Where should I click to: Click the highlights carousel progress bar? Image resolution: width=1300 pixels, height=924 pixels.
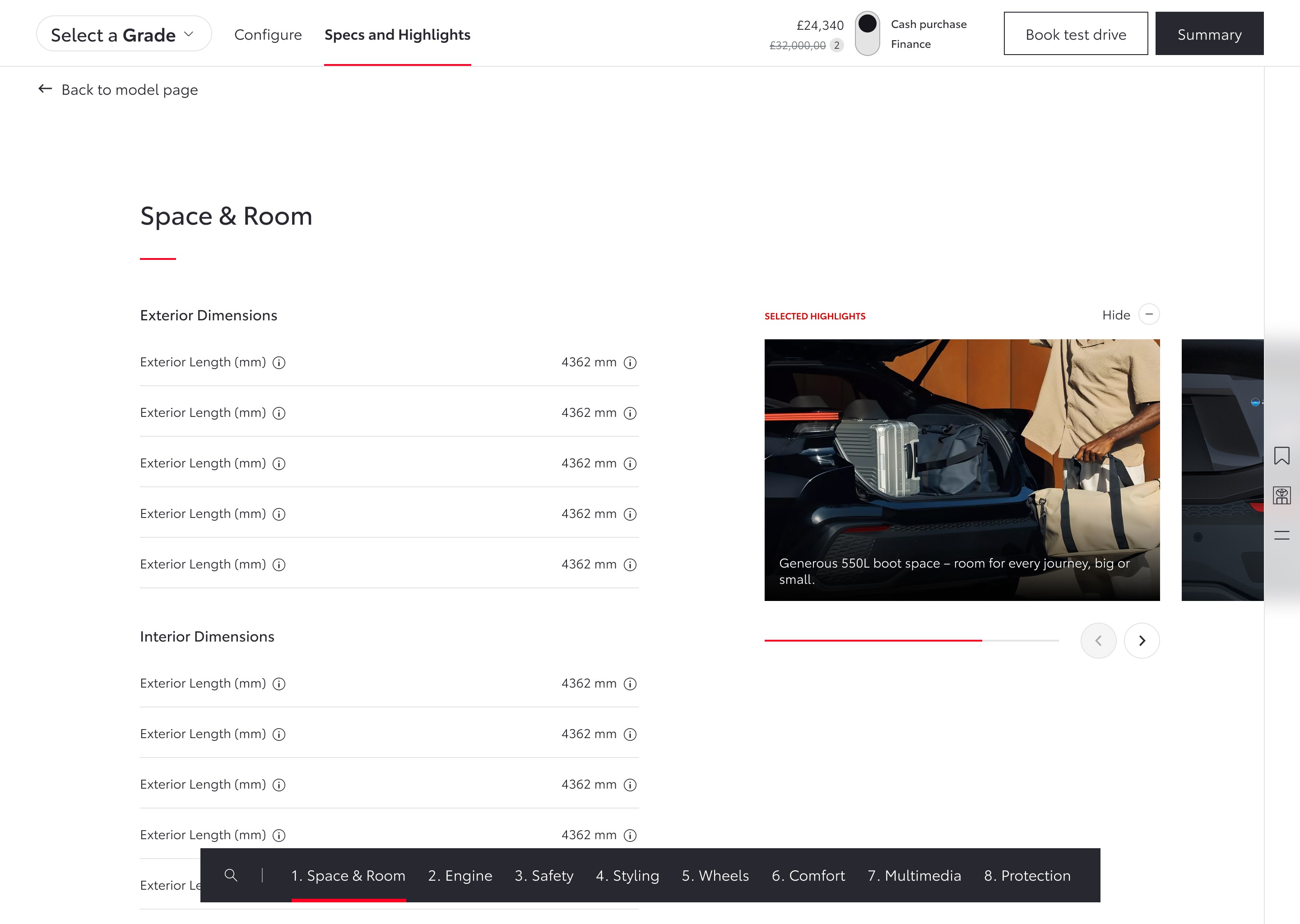[911, 641]
